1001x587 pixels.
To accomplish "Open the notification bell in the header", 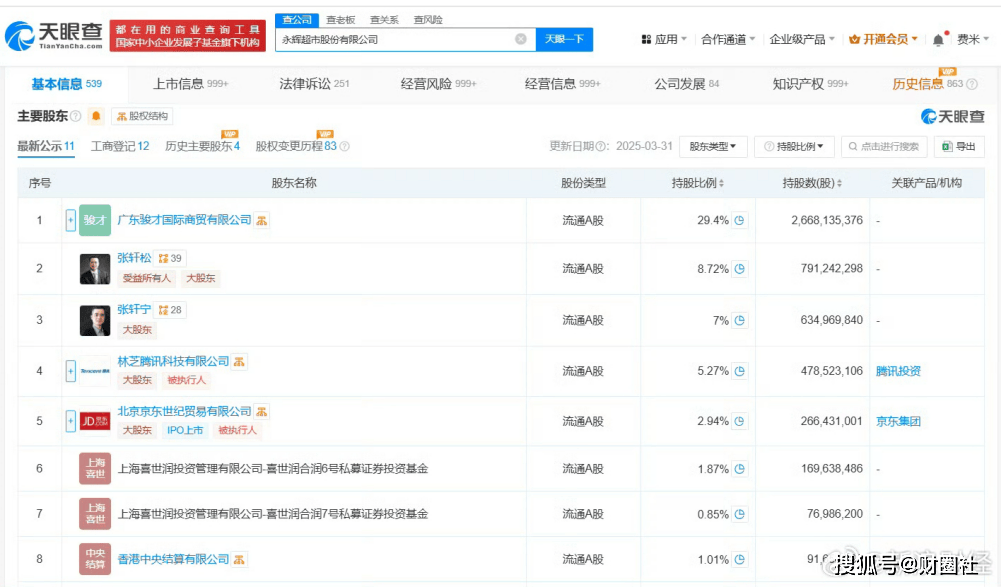I will (x=938, y=40).
